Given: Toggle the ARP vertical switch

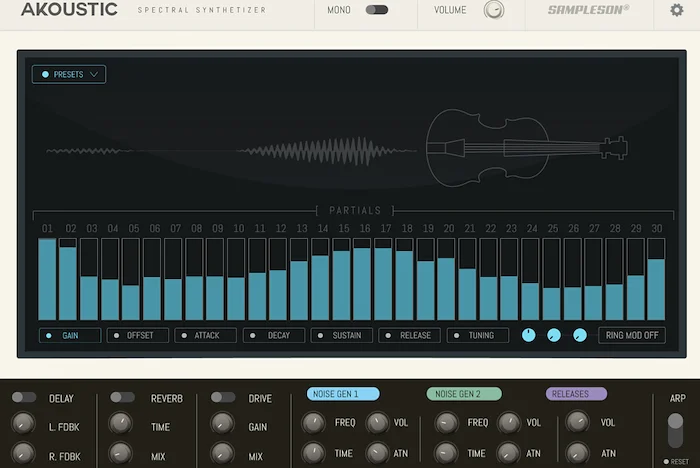Looking at the screenshot, I should 675,430.
